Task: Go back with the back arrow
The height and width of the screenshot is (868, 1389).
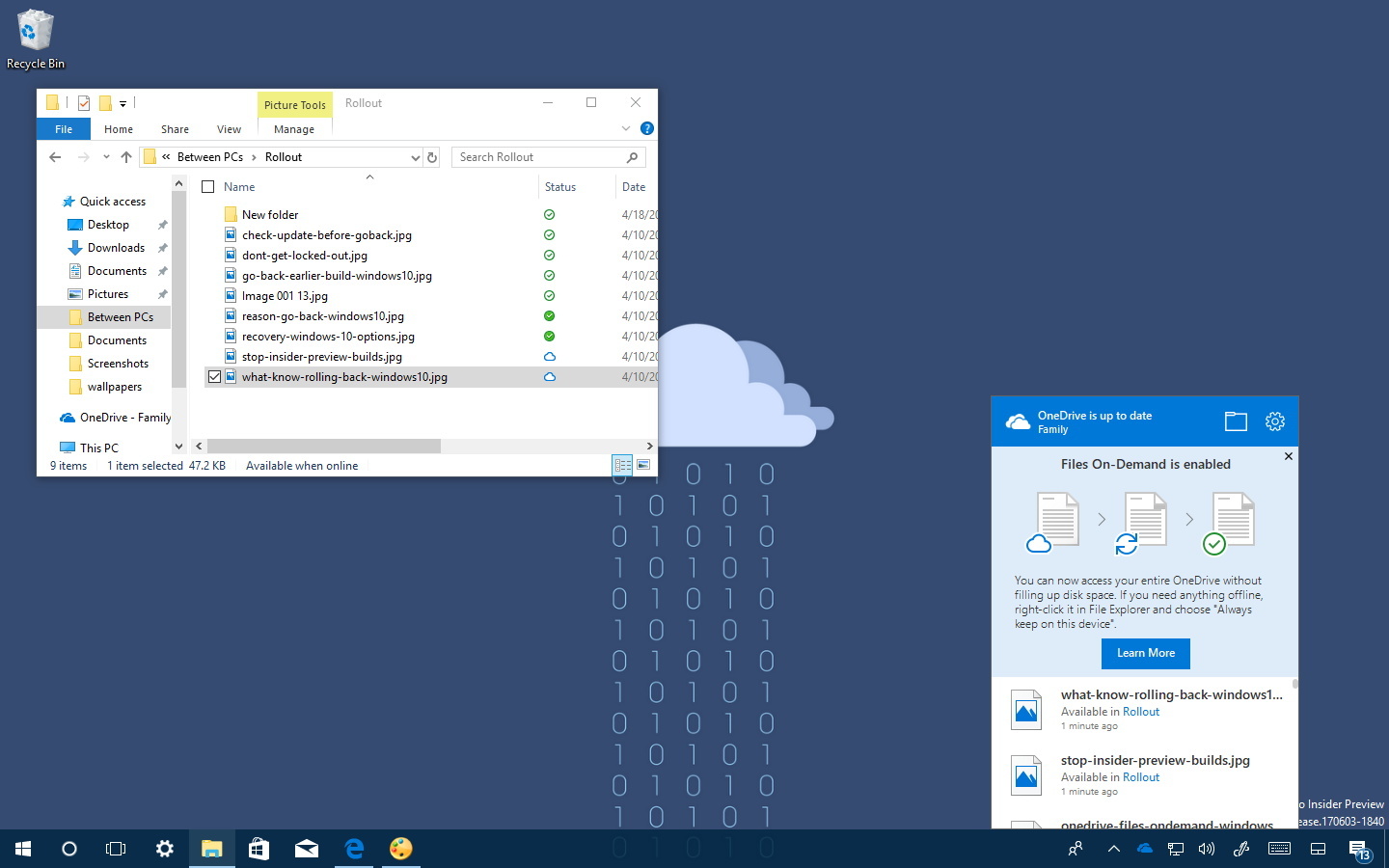Action: point(55,157)
